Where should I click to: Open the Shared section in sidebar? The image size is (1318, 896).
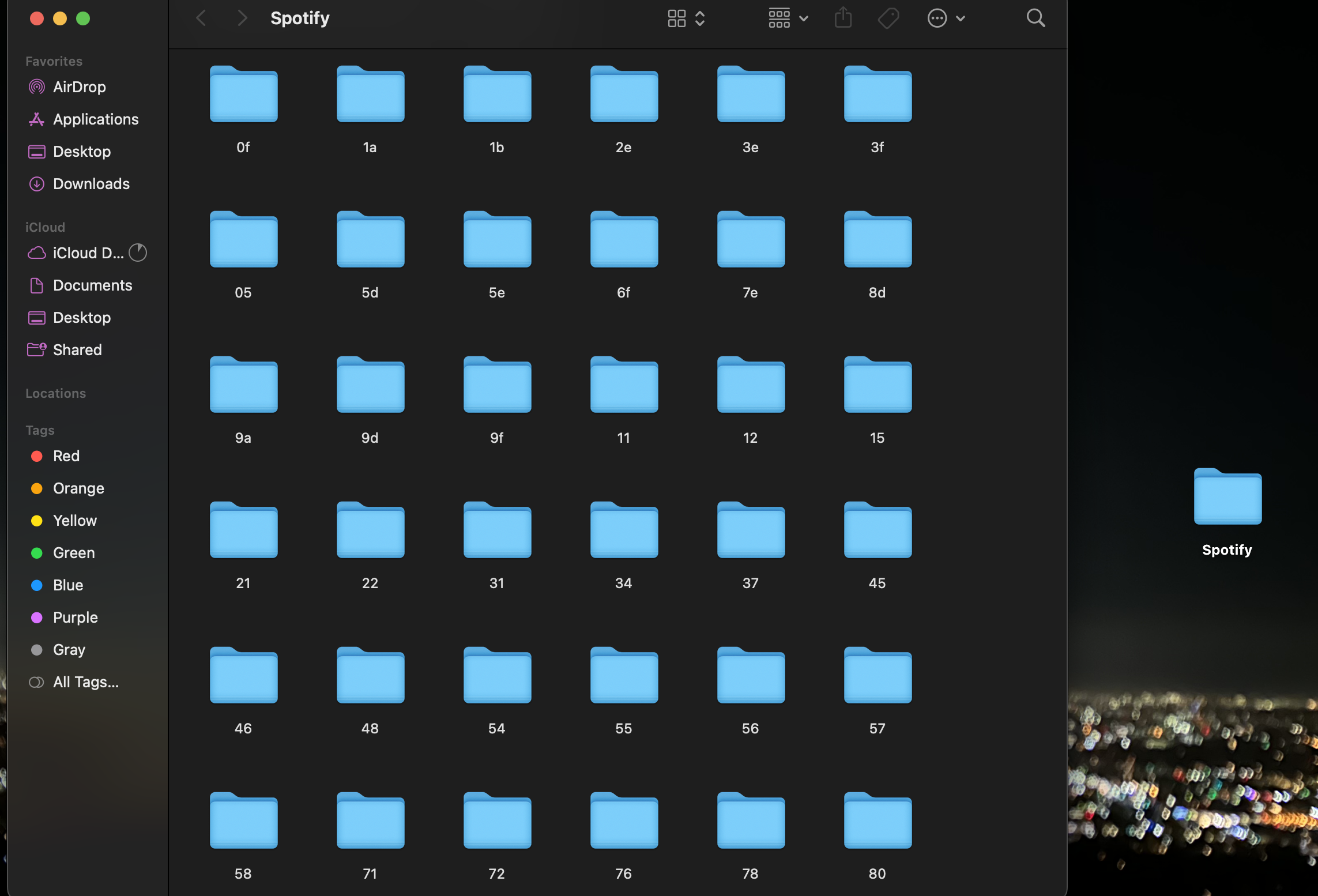[x=77, y=349]
